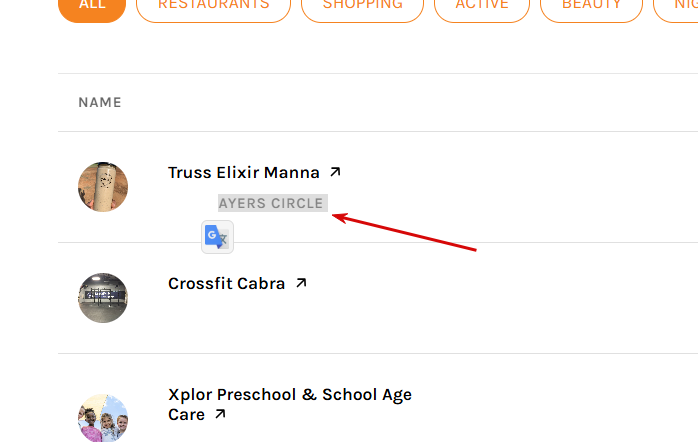Click the NAME column header
Viewport: 698px width, 442px height.
(100, 102)
